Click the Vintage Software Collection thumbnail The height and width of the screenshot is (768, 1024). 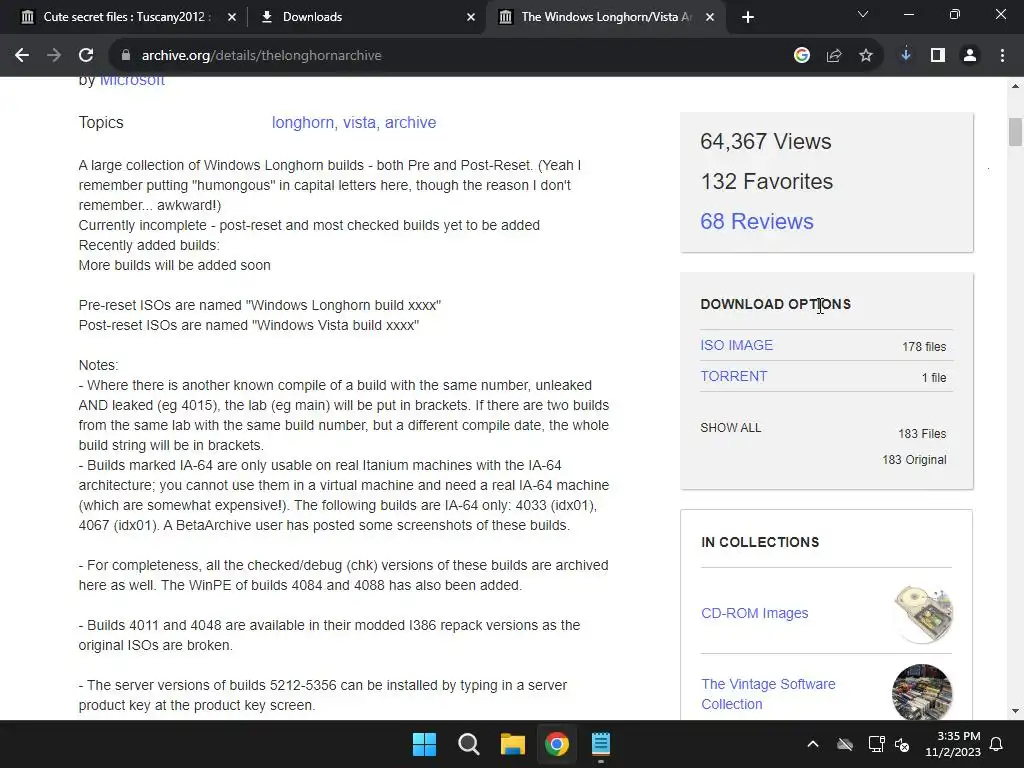(x=922, y=692)
